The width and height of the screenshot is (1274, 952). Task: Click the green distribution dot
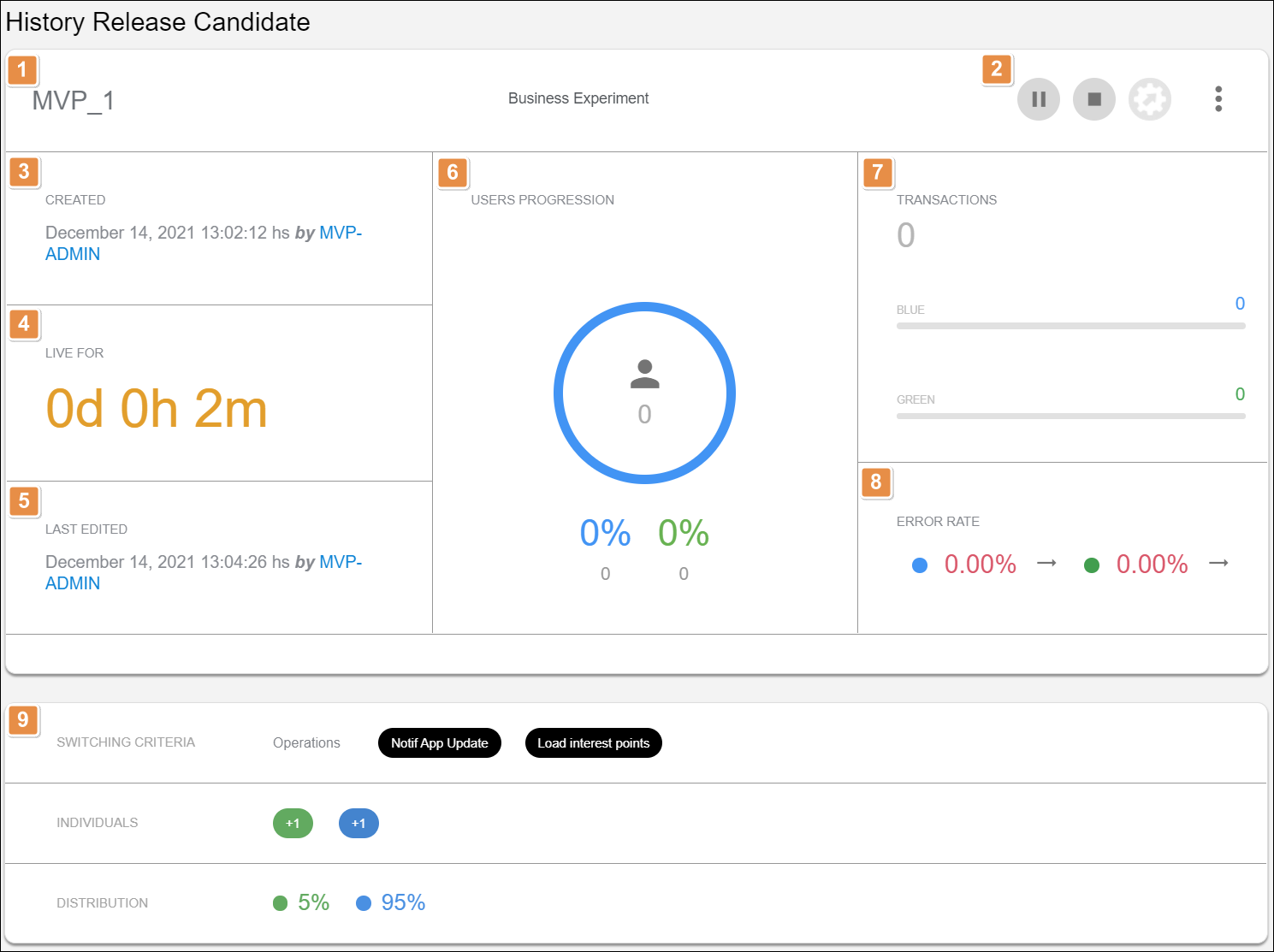point(280,903)
